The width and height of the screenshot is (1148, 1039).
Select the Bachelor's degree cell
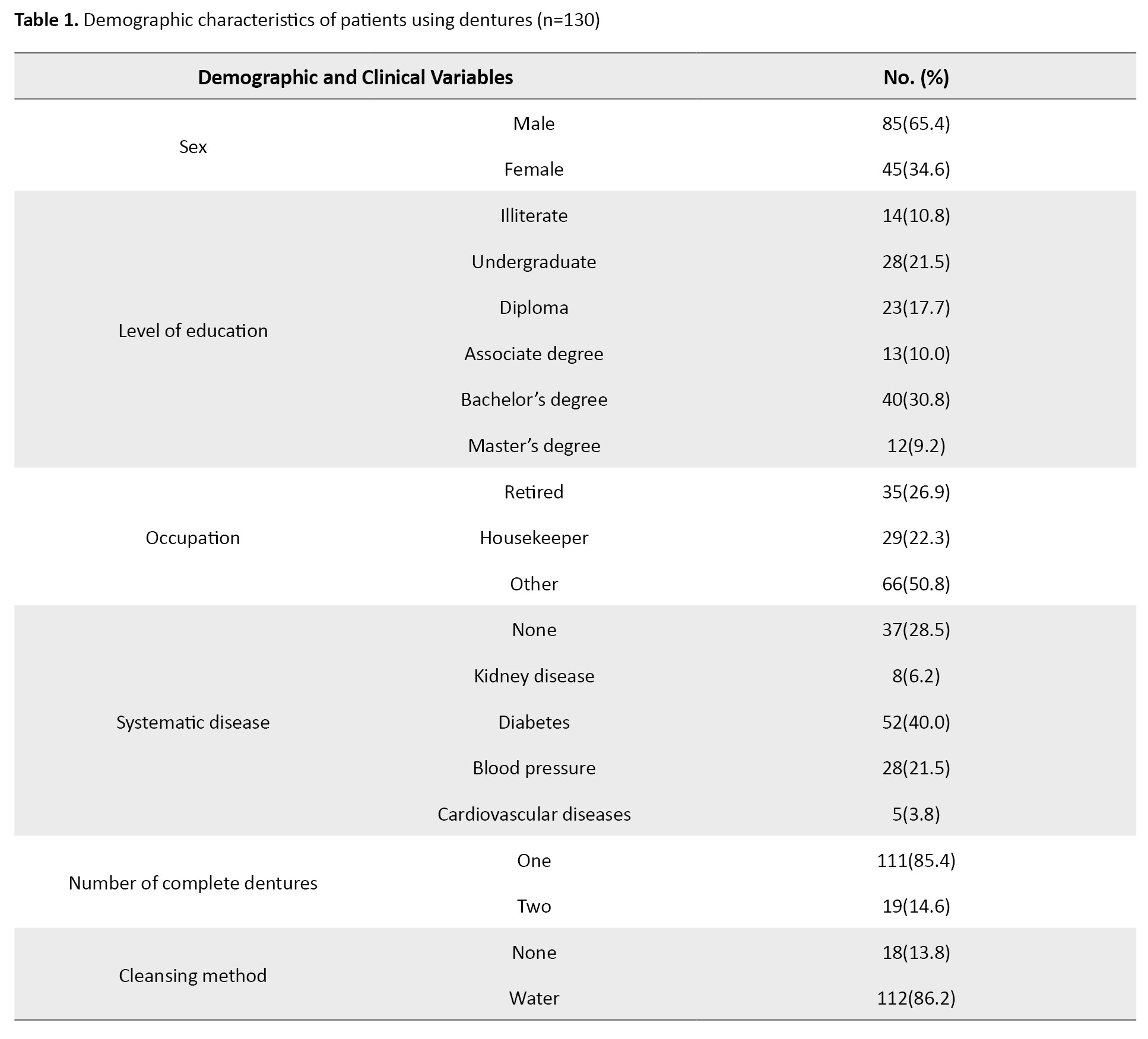(x=534, y=399)
